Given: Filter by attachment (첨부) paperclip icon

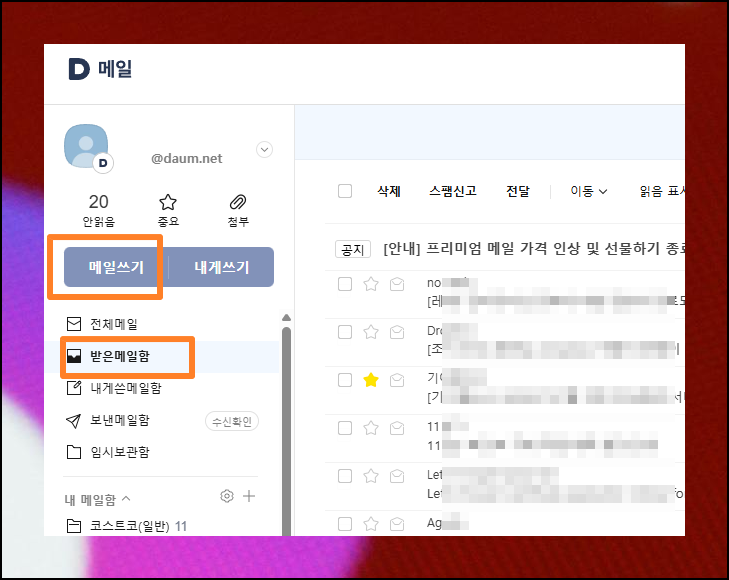Looking at the screenshot, I should 238,210.
